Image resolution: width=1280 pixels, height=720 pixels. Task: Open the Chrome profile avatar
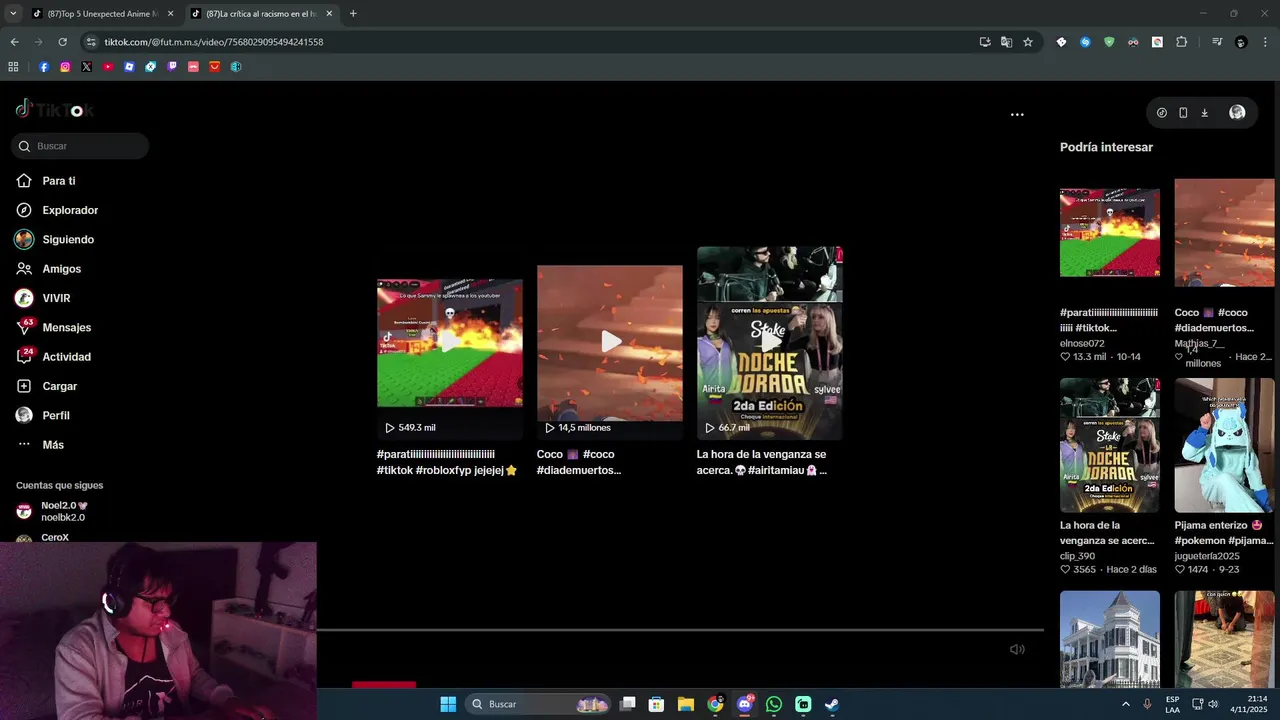click(x=1241, y=42)
